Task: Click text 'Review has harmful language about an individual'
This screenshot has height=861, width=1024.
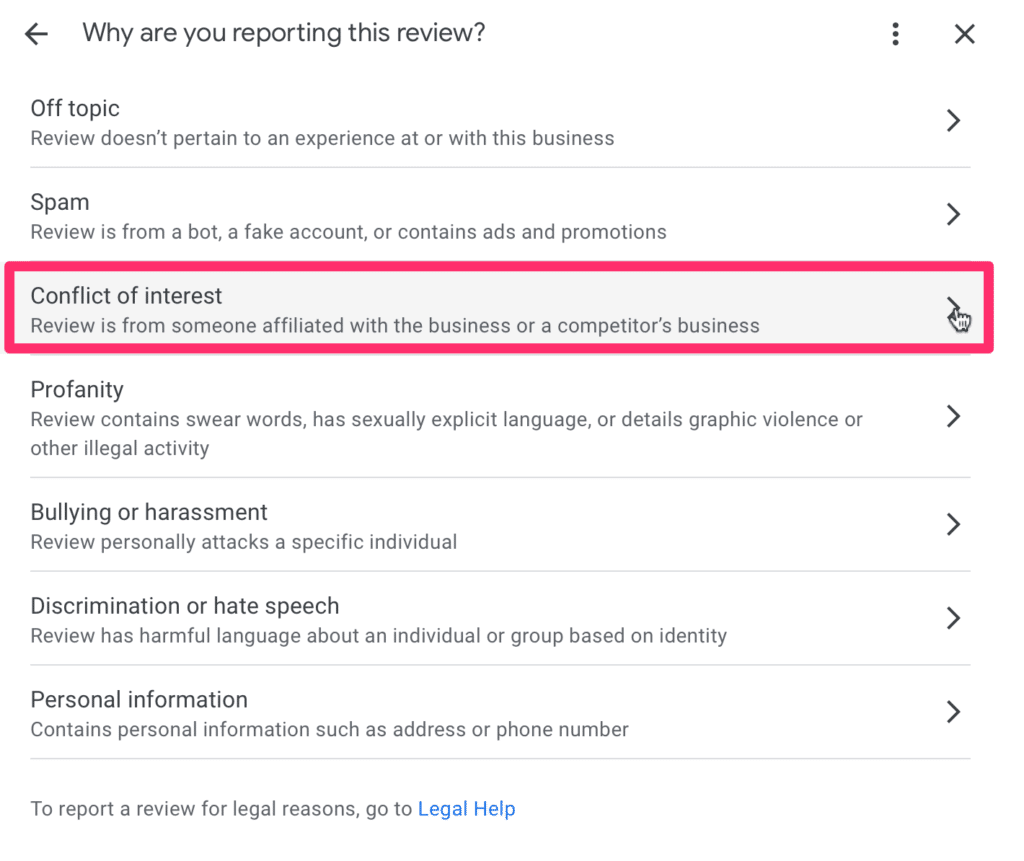Action: 255,636
